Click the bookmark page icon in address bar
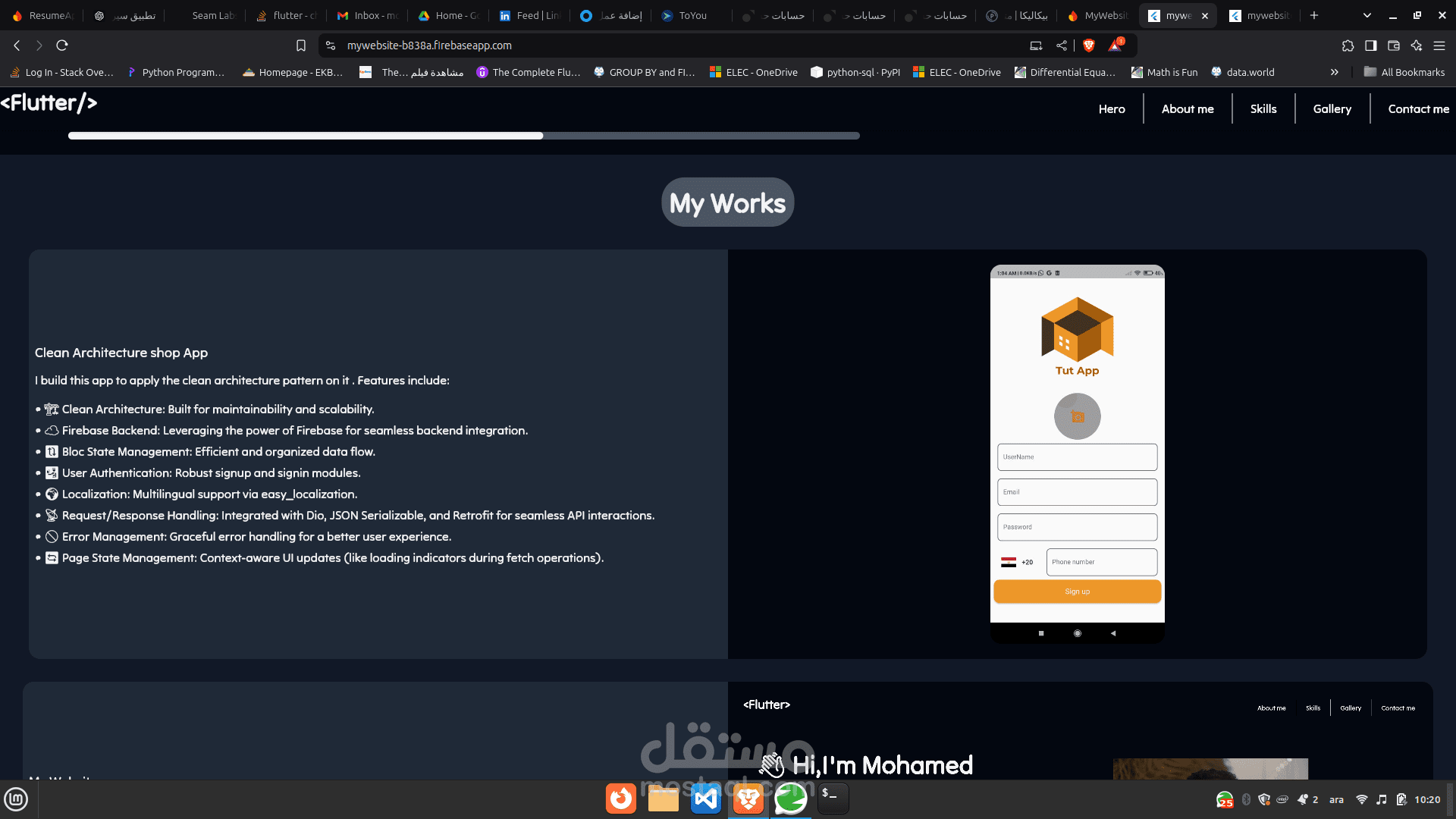The width and height of the screenshot is (1456, 819). point(301,45)
